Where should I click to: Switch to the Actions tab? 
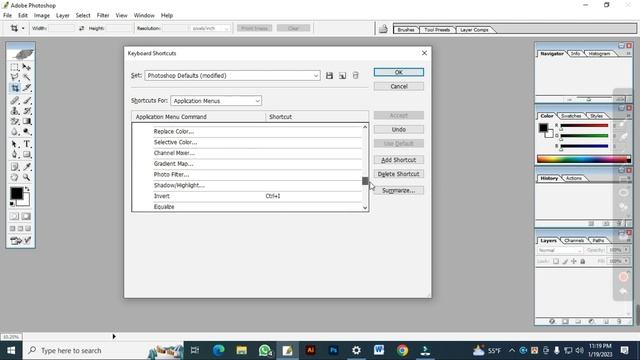tap(574, 178)
